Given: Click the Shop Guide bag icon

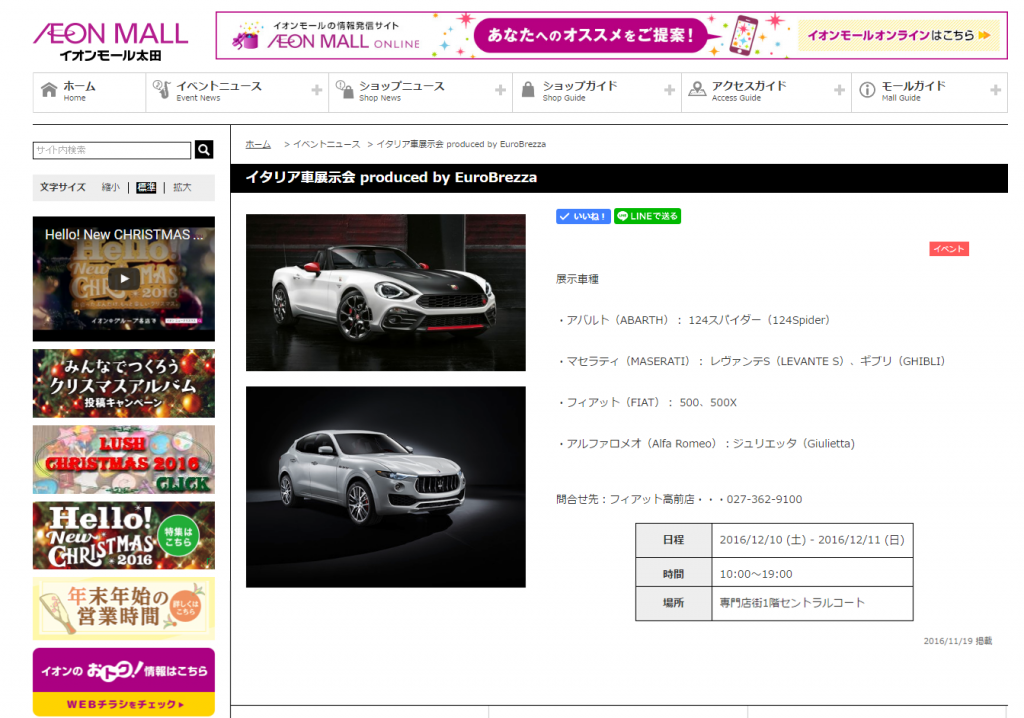Looking at the screenshot, I should pos(528,90).
